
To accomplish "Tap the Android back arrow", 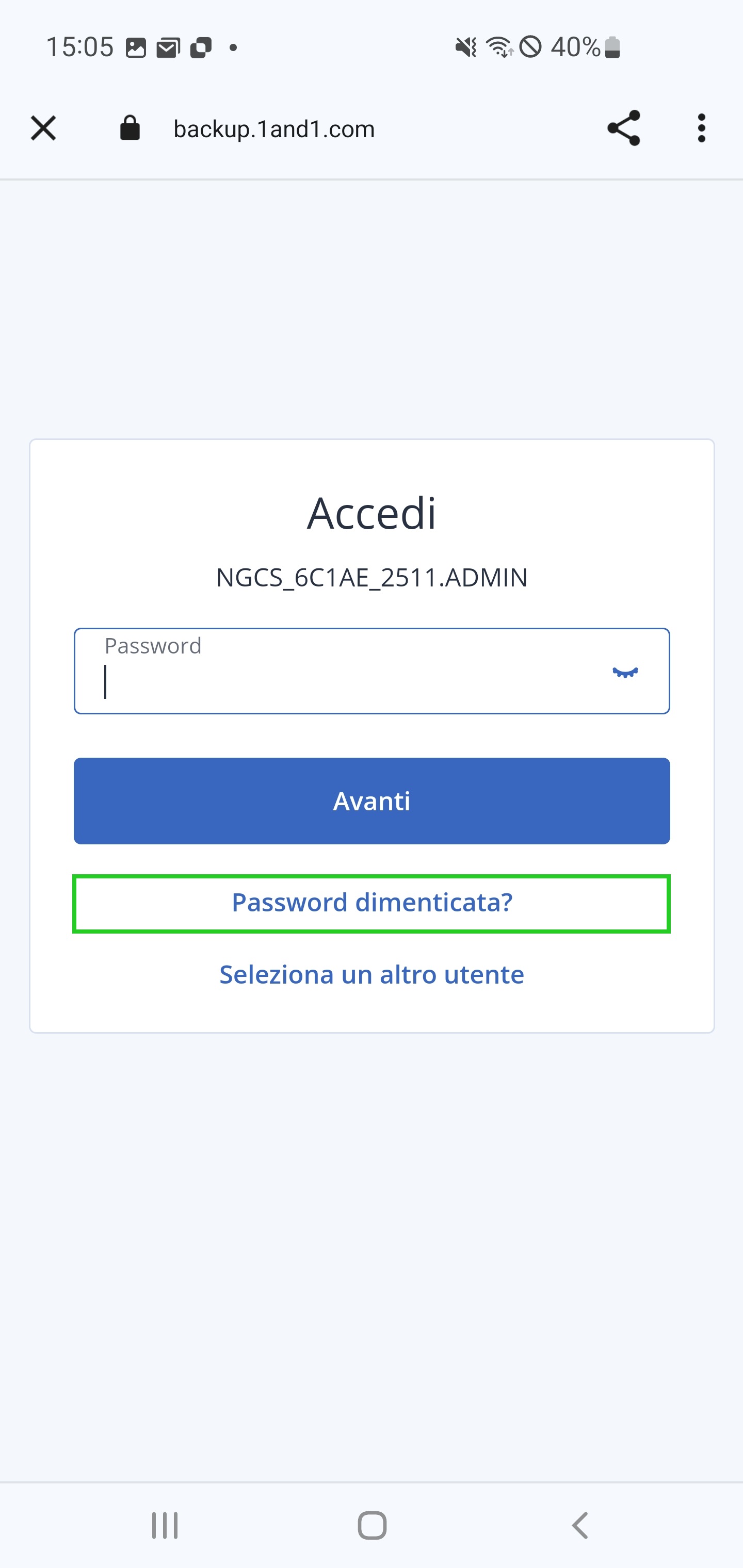I will coord(580,1525).
